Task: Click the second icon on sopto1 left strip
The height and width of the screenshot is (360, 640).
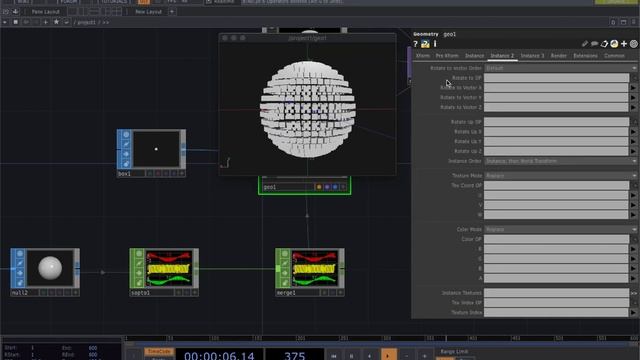Action: coord(139,263)
